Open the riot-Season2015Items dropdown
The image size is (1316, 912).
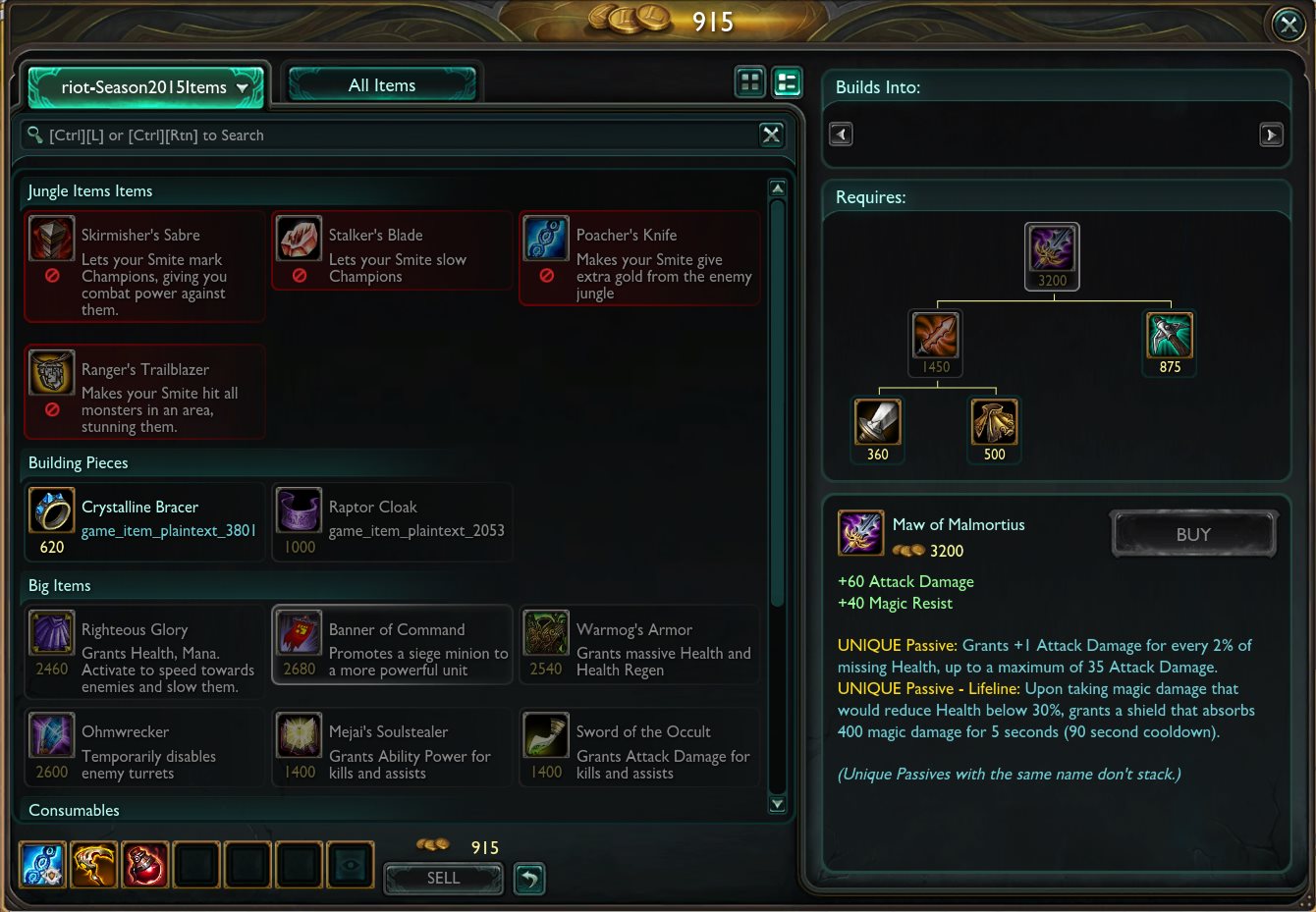coord(145,87)
